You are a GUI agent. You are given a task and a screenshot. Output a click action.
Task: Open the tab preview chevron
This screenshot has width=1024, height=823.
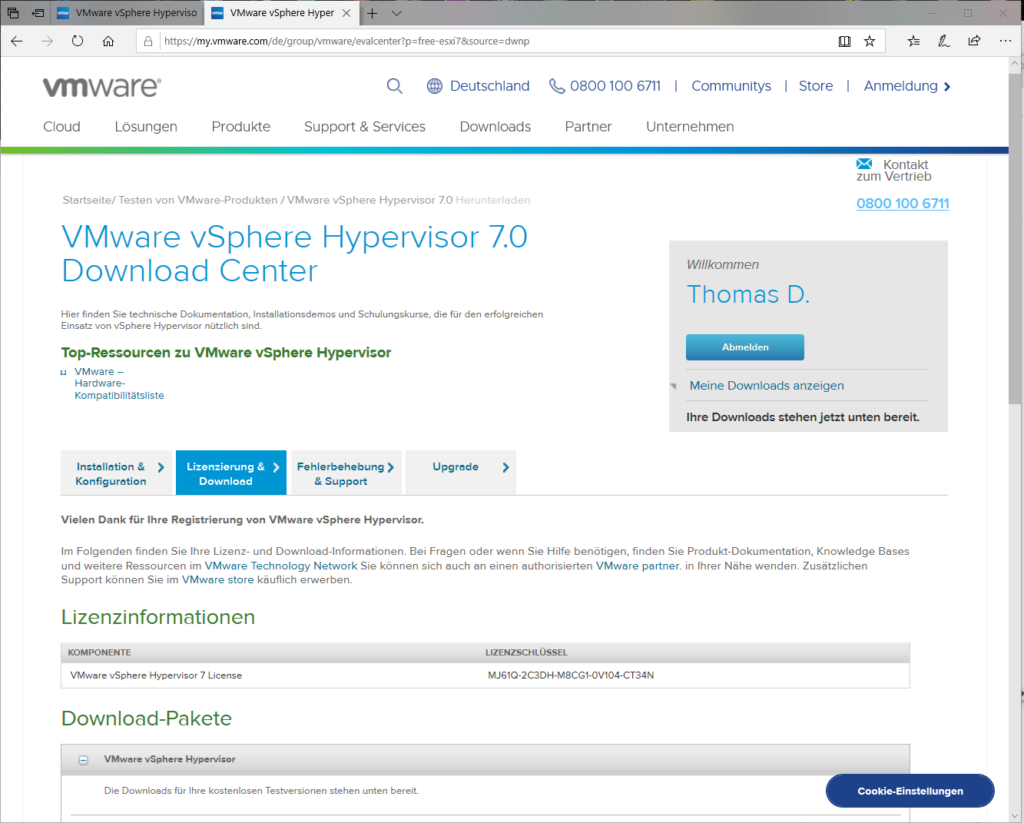coord(396,13)
